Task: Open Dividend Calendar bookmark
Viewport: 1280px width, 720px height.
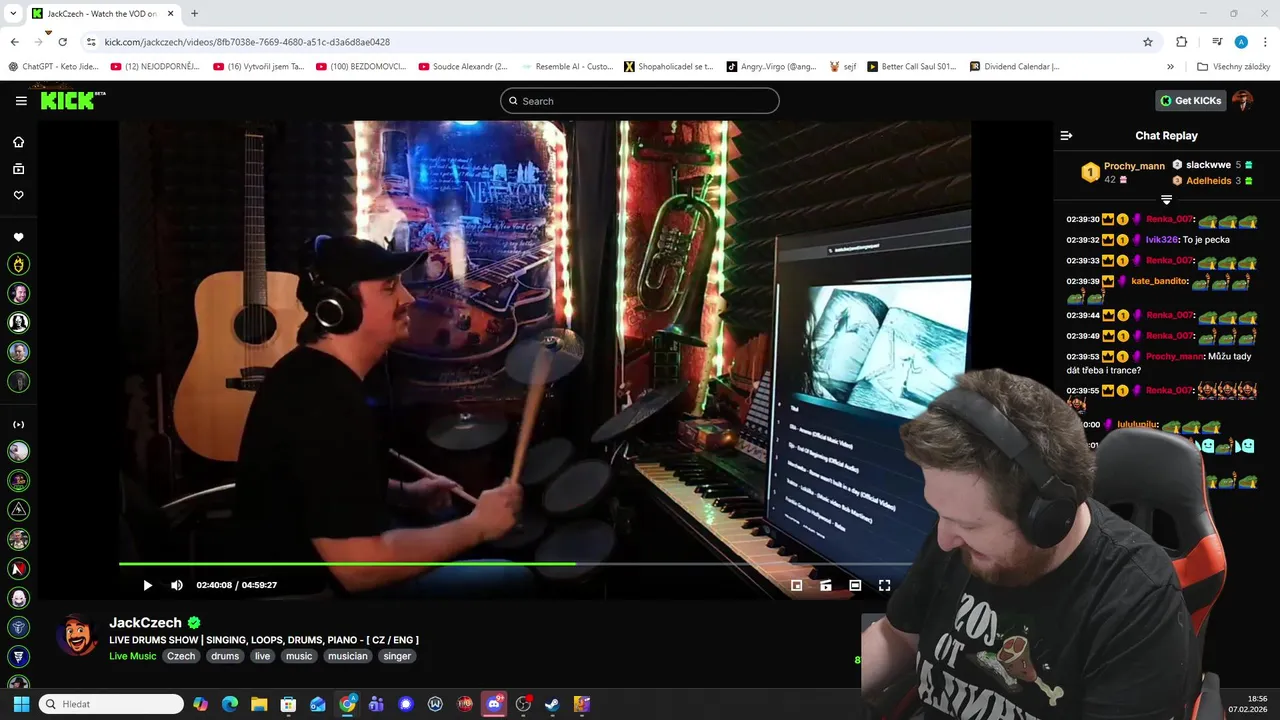Action: click(x=1015, y=67)
